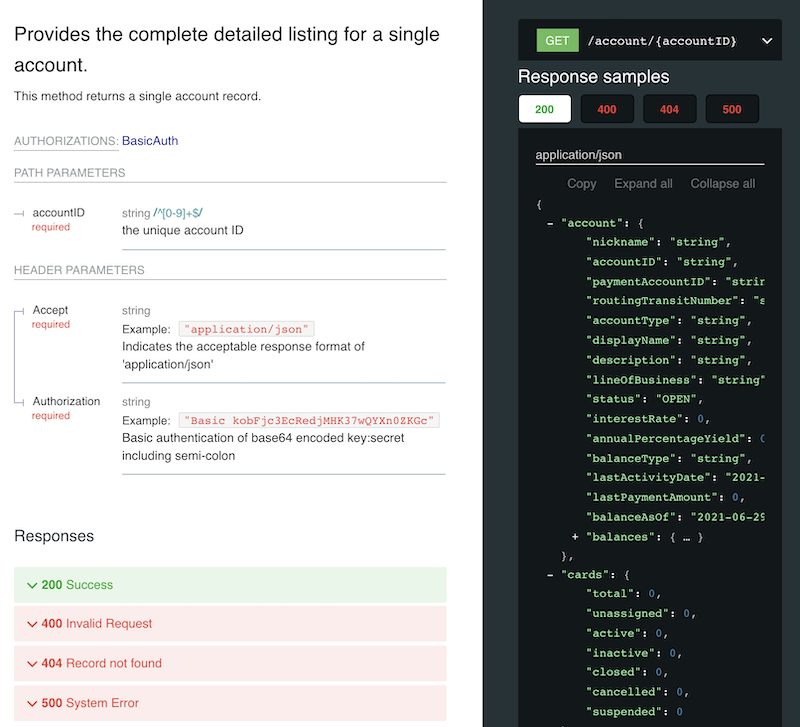The width and height of the screenshot is (800, 727).
Task: Expand the endpoint path dropdown chevron
Action: pos(767,41)
